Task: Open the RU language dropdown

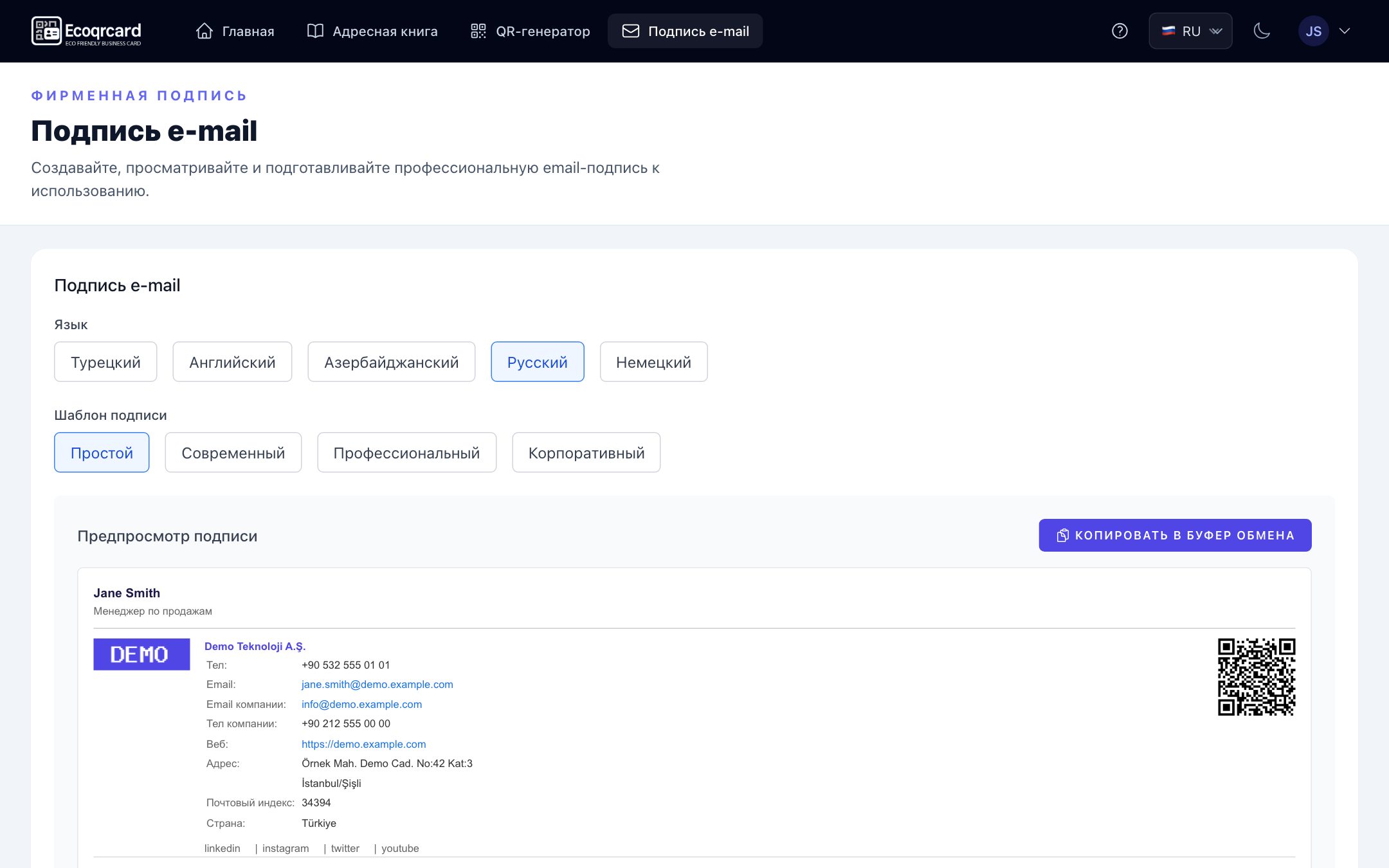Action: (1191, 31)
